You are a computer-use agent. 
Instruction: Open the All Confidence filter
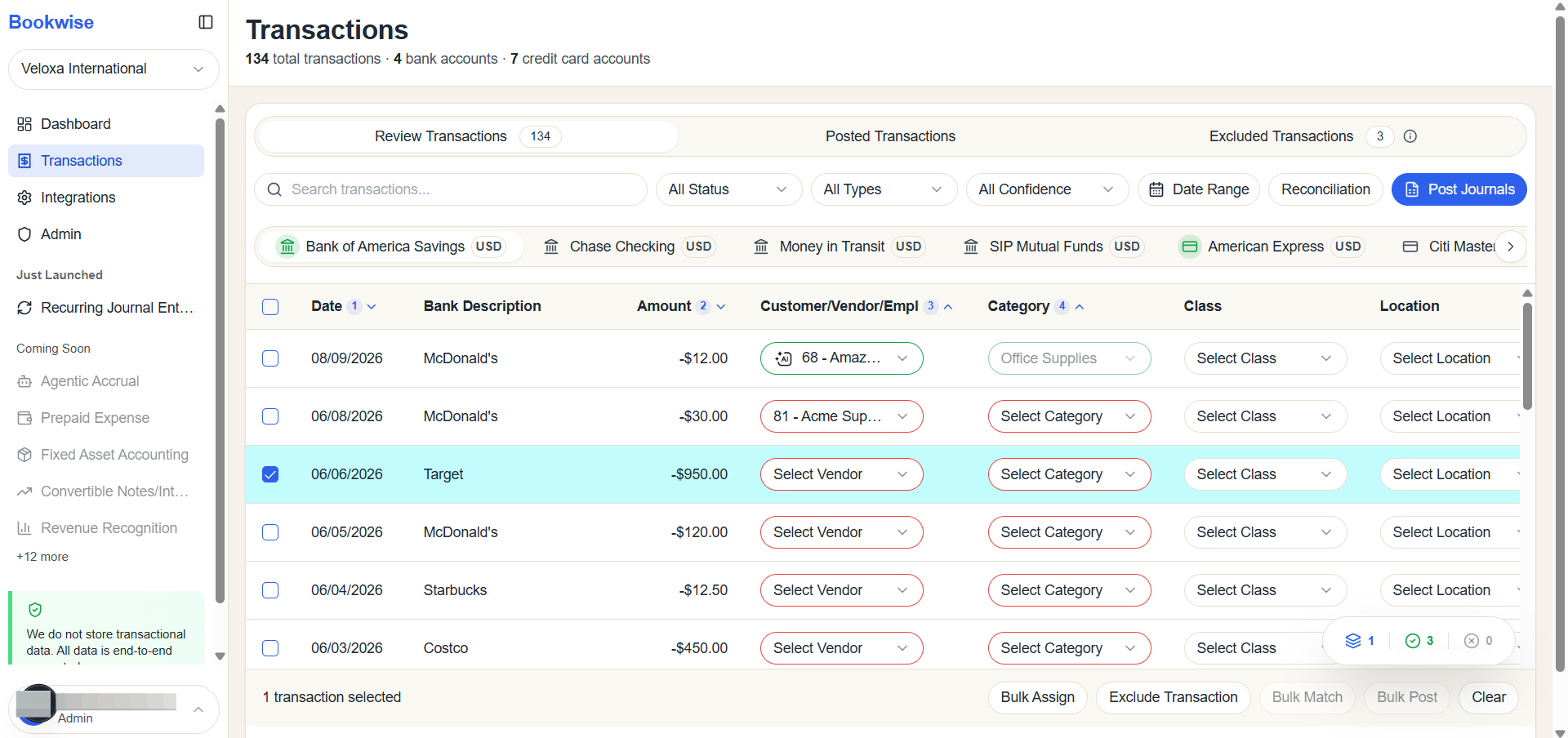(x=1047, y=189)
